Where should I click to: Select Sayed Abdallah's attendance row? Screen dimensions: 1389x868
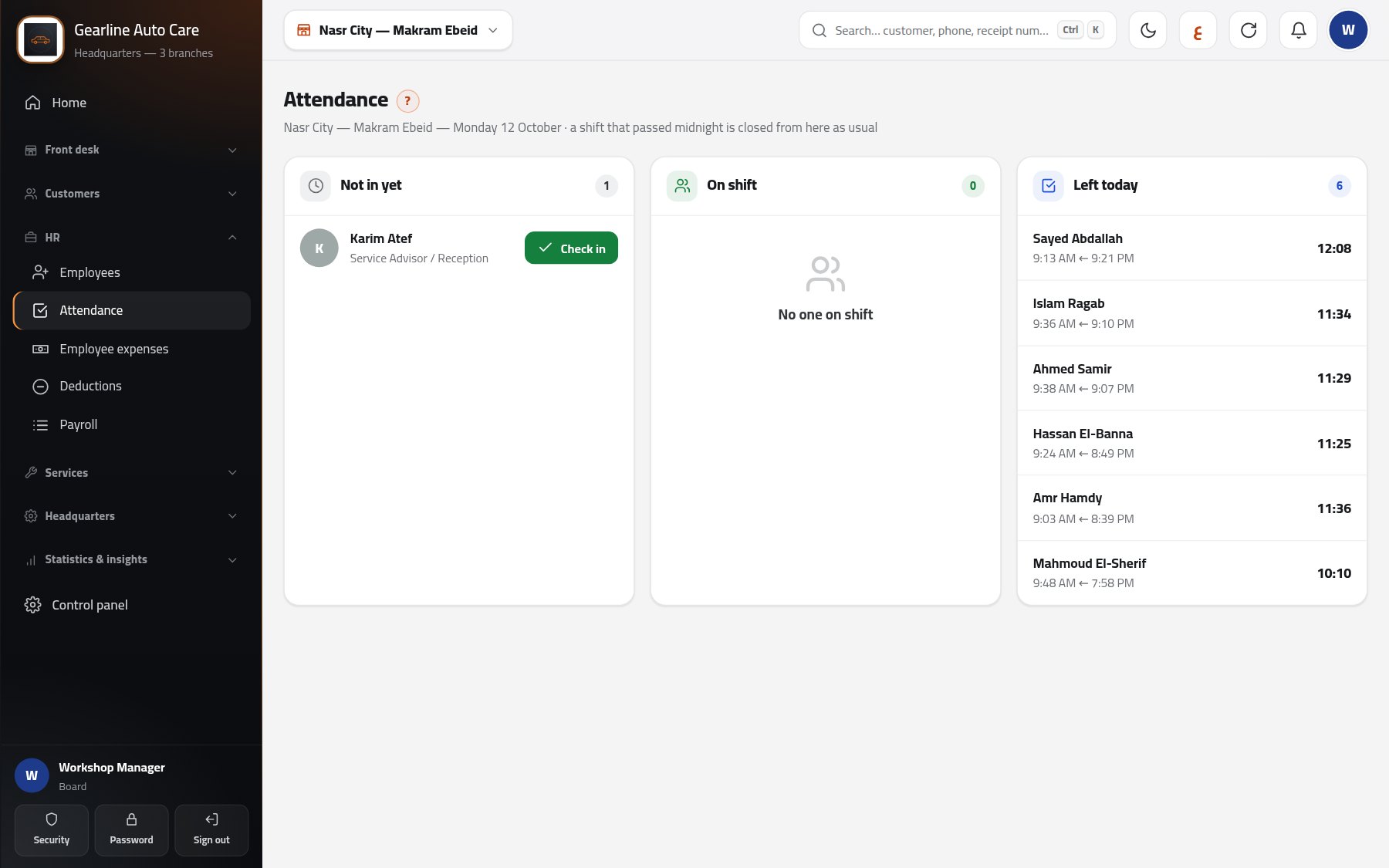click(x=1191, y=248)
